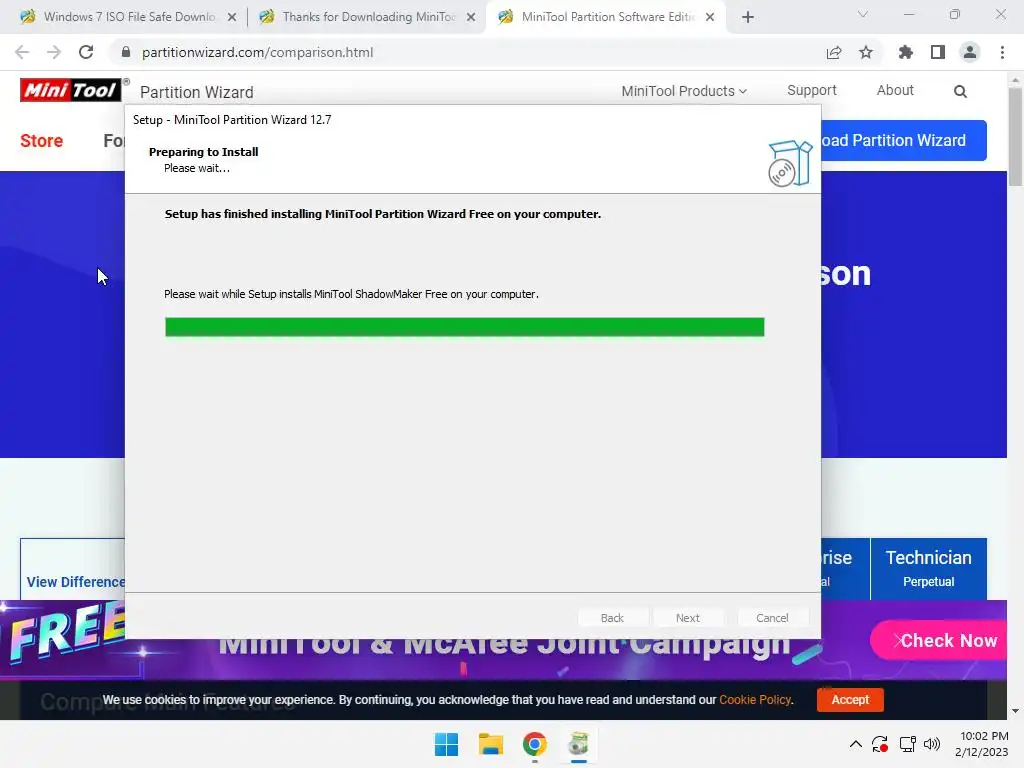Viewport: 1024px width, 768px height.
Task: Click the padlock site info icon
Action: pos(126,52)
